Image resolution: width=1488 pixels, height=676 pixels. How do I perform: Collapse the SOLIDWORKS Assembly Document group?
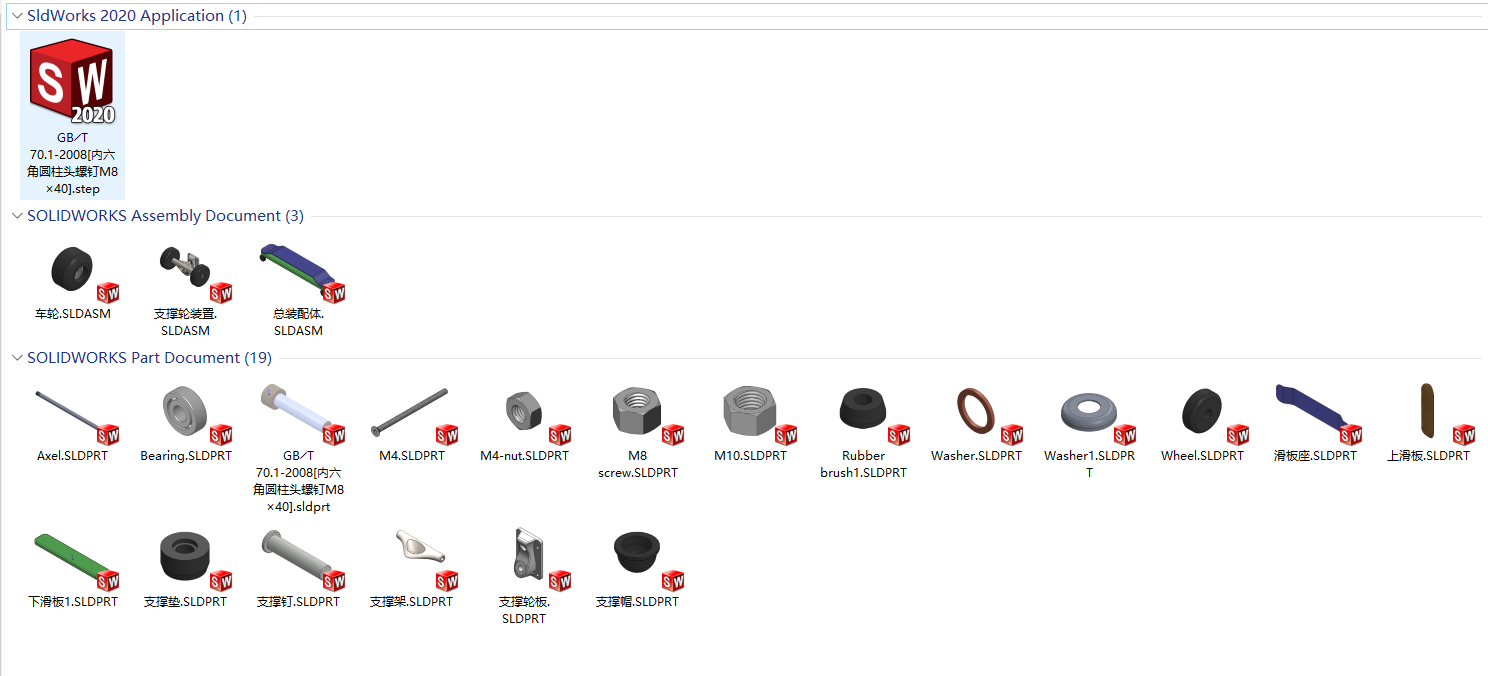pyautogui.click(x=17, y=216)
